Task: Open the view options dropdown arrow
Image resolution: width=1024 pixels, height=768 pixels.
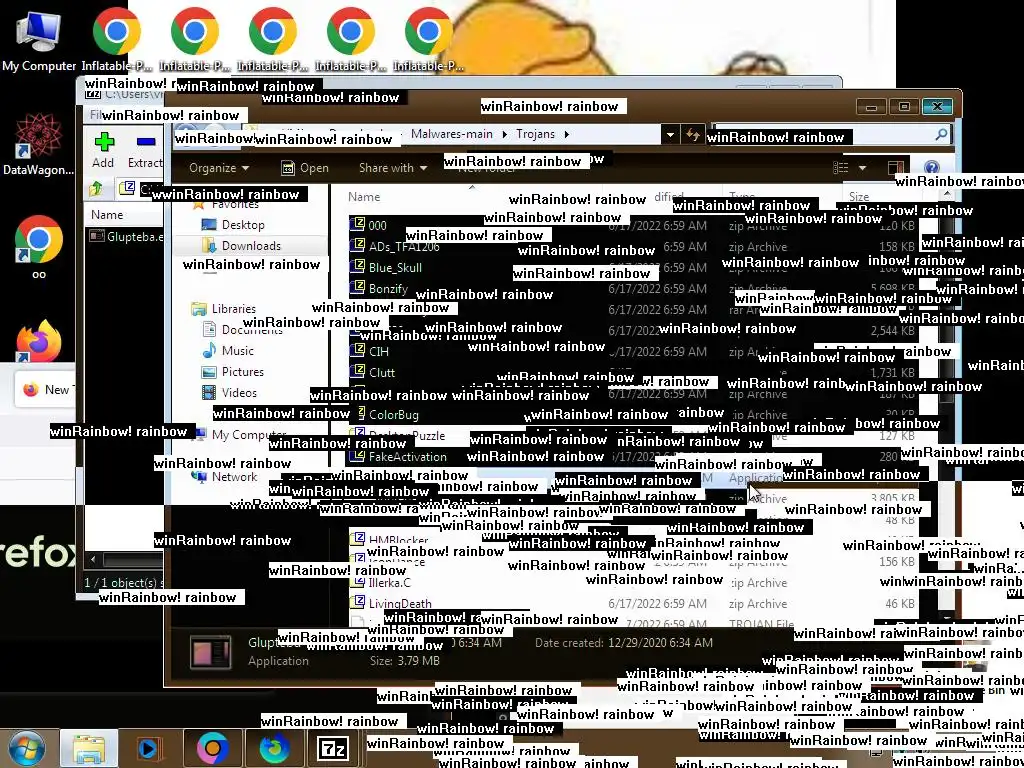Action: point(862,168)
